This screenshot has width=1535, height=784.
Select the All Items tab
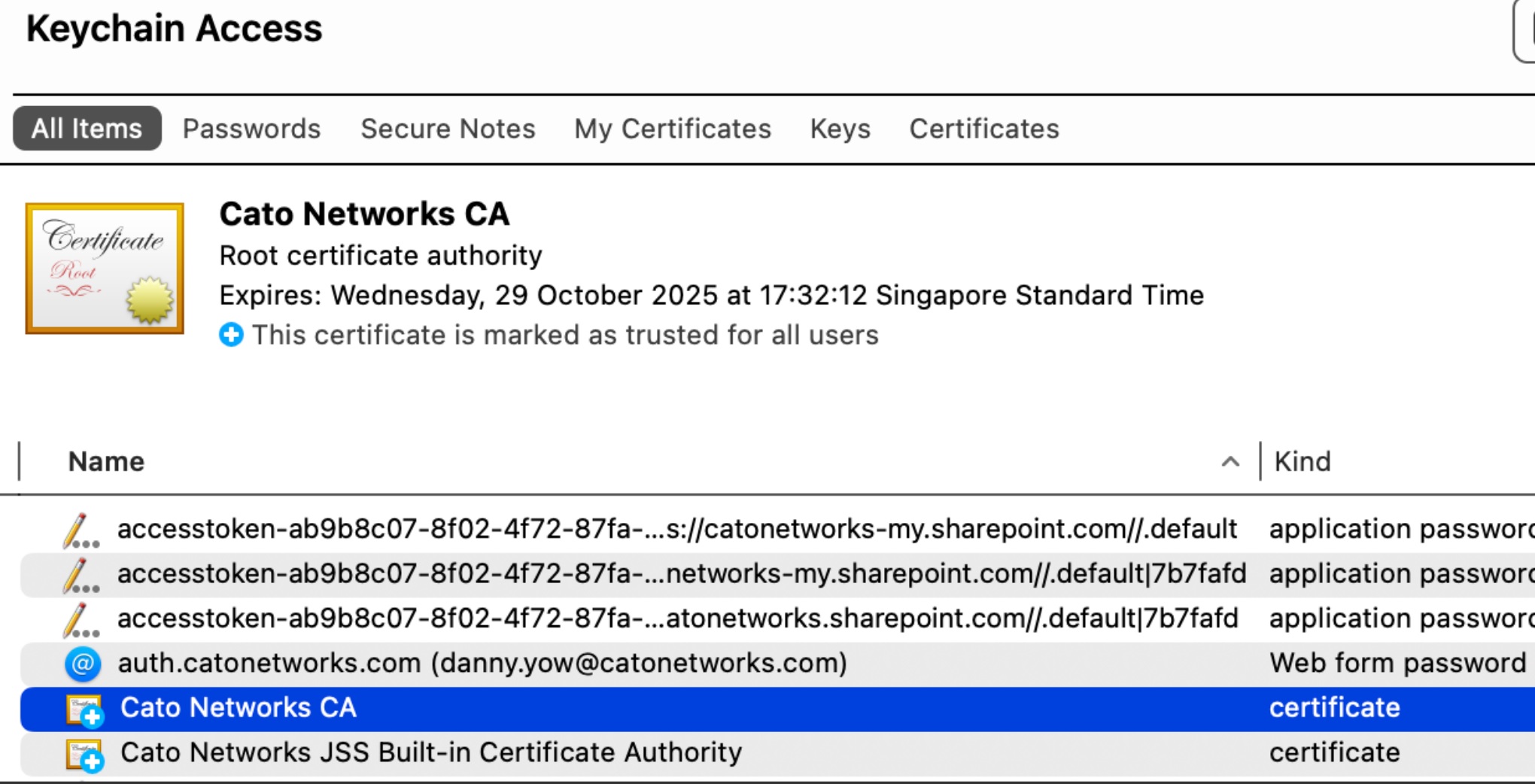pos(87,129)
